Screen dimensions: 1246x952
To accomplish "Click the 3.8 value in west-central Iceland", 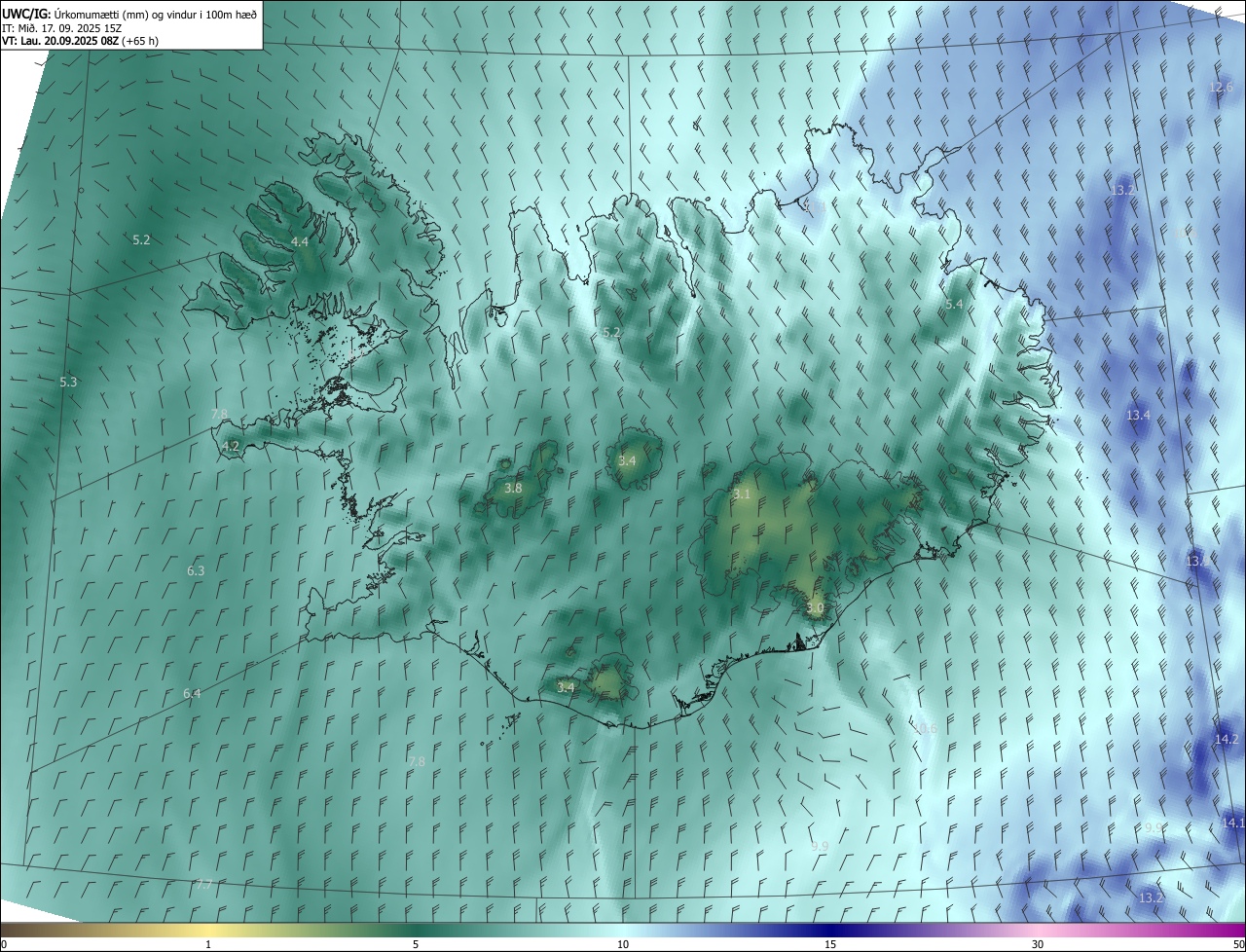I will [514, 489].
